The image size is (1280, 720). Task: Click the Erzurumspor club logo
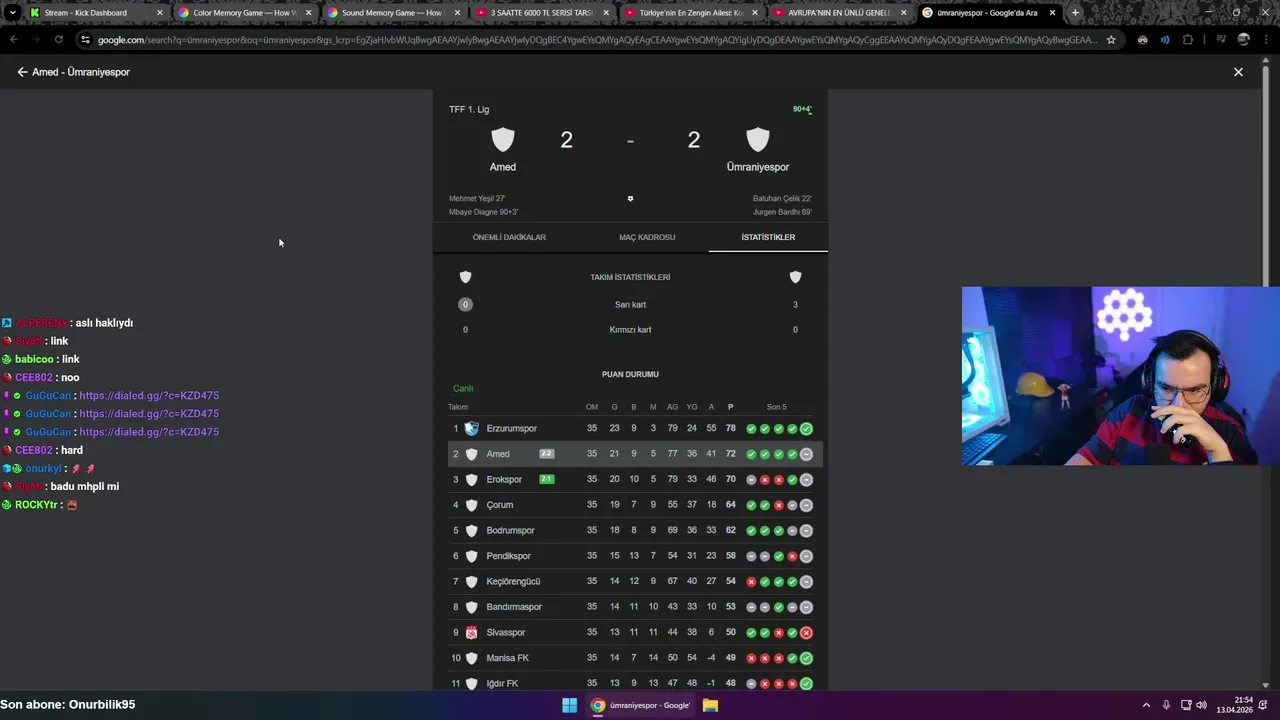tap(471, 428)
